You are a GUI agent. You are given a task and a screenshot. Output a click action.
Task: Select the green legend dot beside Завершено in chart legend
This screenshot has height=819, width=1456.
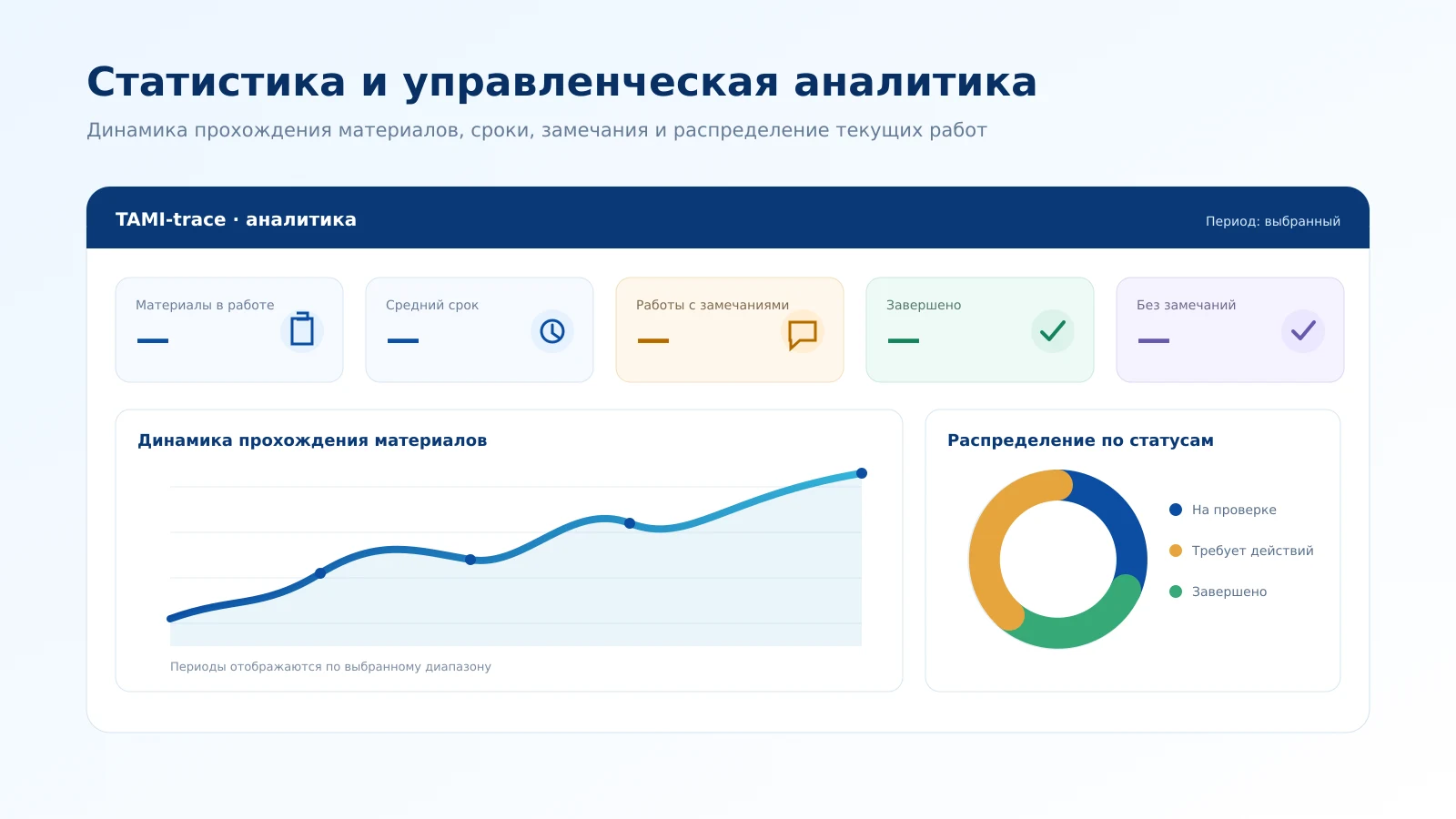[x=1176, y=591]
